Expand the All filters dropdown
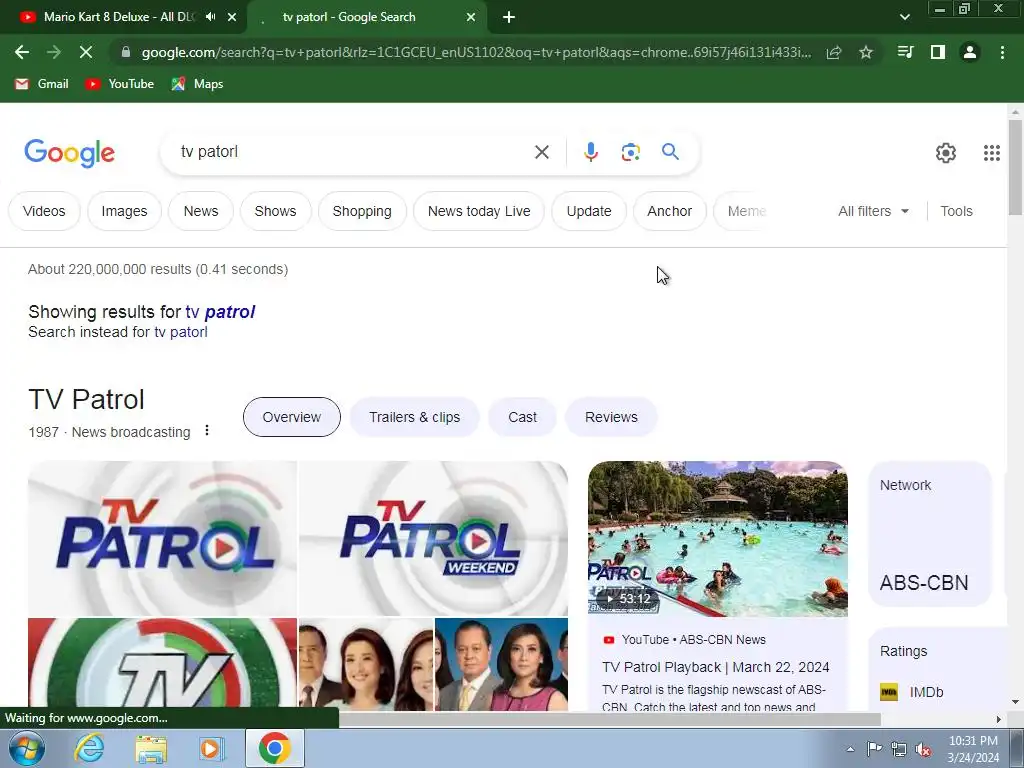Screen dimensions: 1024x768 point(874,211)
